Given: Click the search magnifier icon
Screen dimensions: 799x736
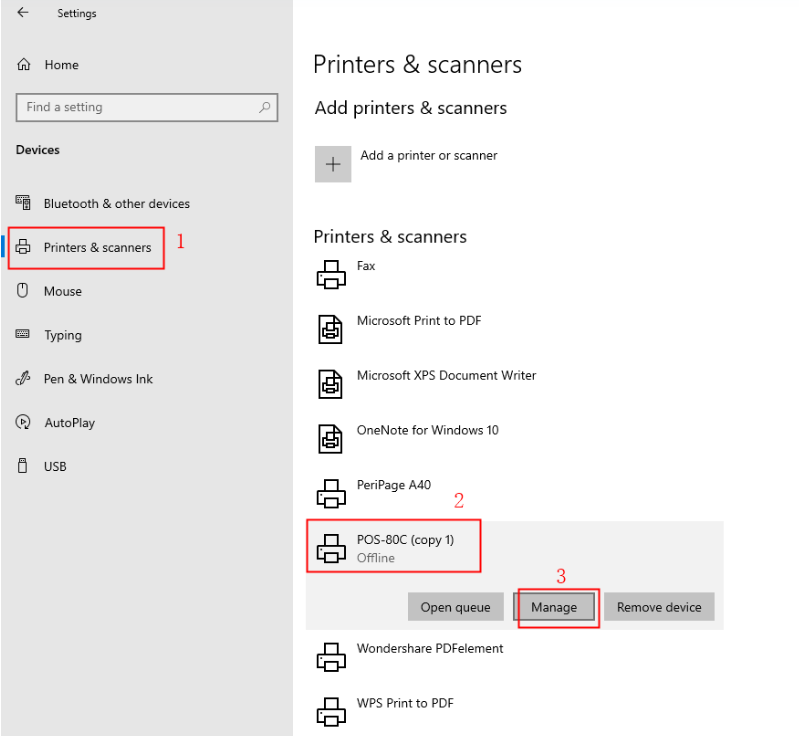Looking at the screenshot, I should pos(264,107).
